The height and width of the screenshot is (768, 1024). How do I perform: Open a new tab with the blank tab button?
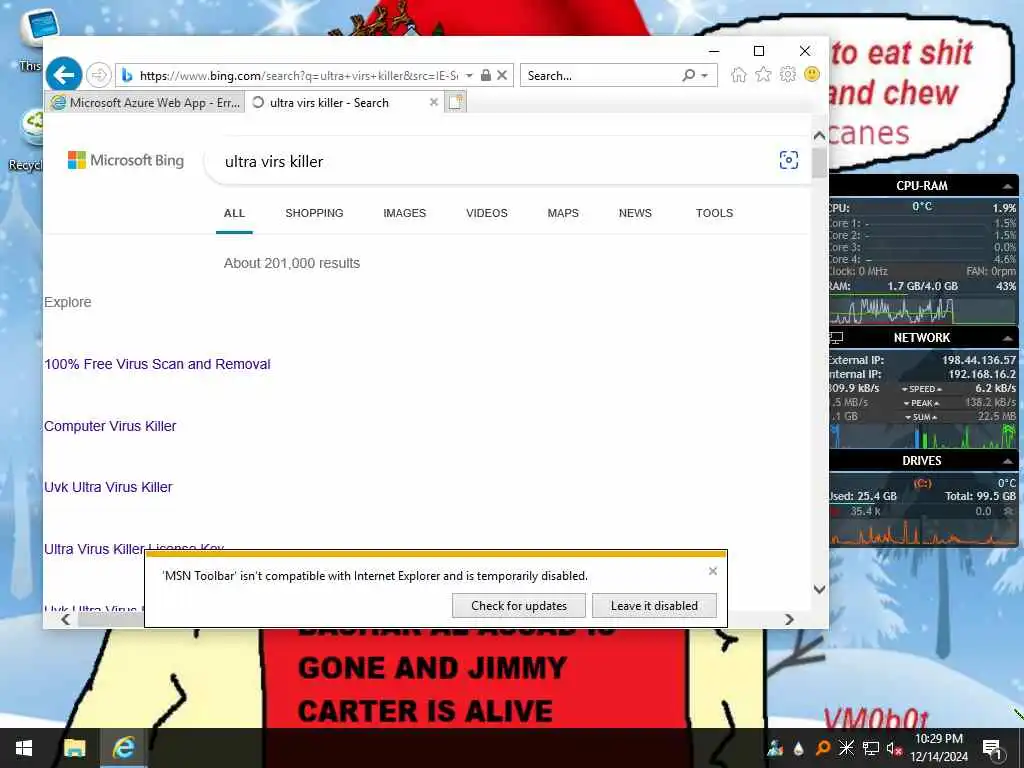(456, 102)
